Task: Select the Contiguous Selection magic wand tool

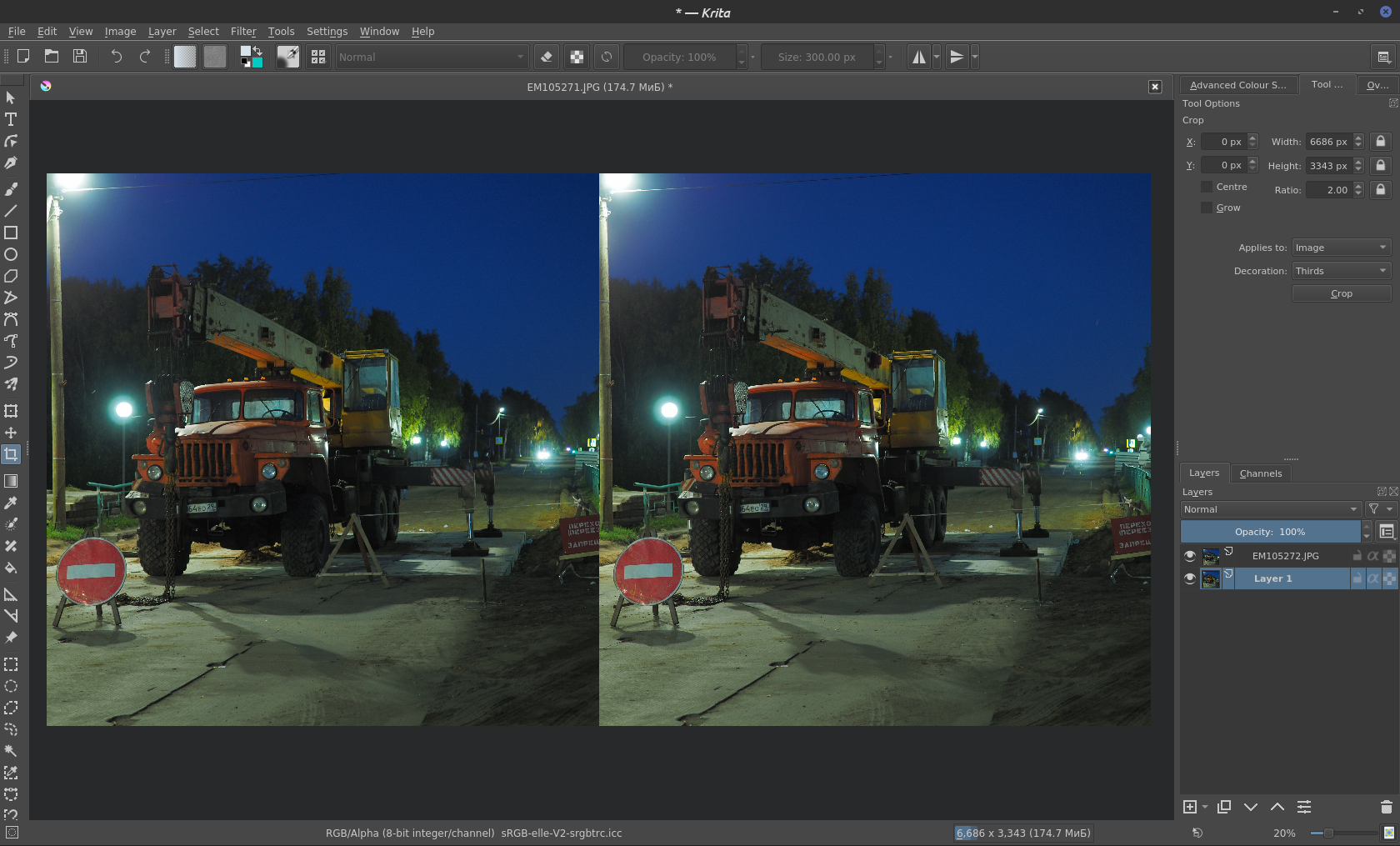Action: click(11, 751)
